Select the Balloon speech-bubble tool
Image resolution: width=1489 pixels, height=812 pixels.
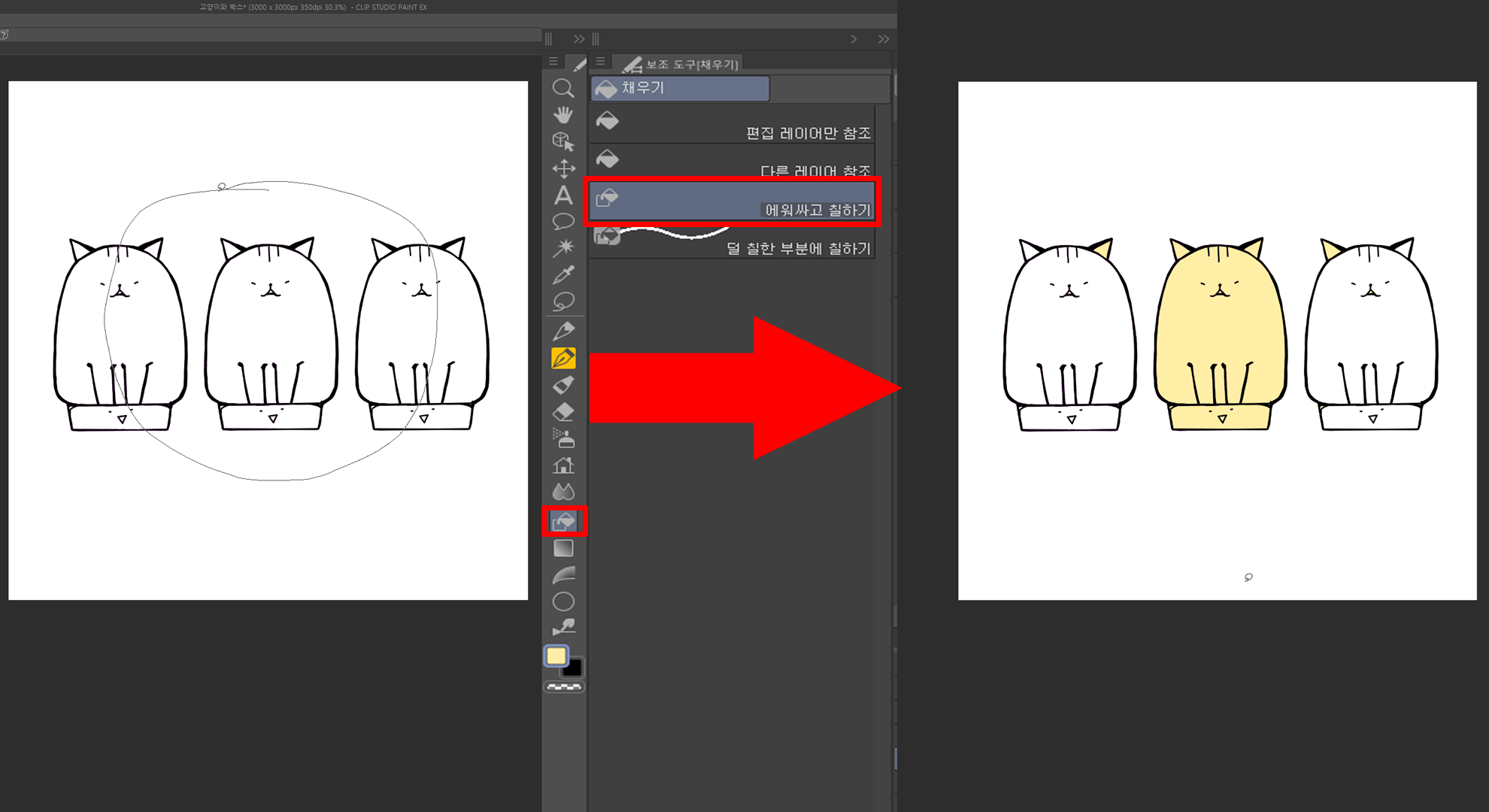(x=563, y=222)
